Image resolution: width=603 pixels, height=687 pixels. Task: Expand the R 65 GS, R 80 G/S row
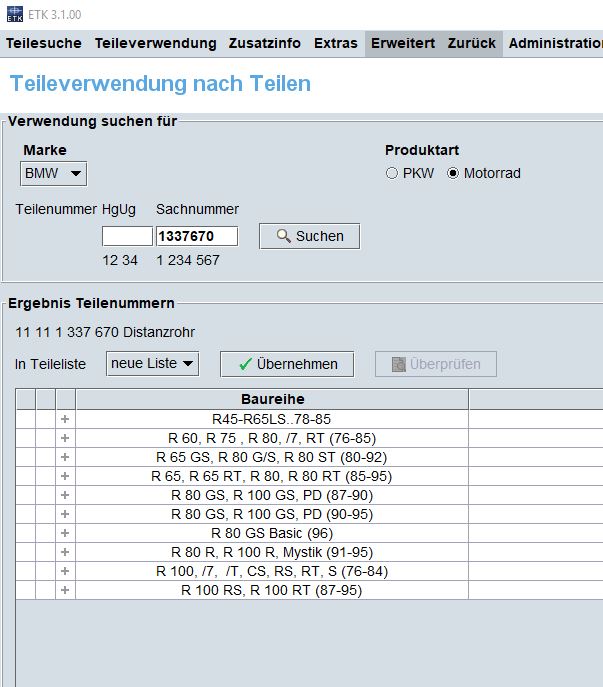(66, 457)
